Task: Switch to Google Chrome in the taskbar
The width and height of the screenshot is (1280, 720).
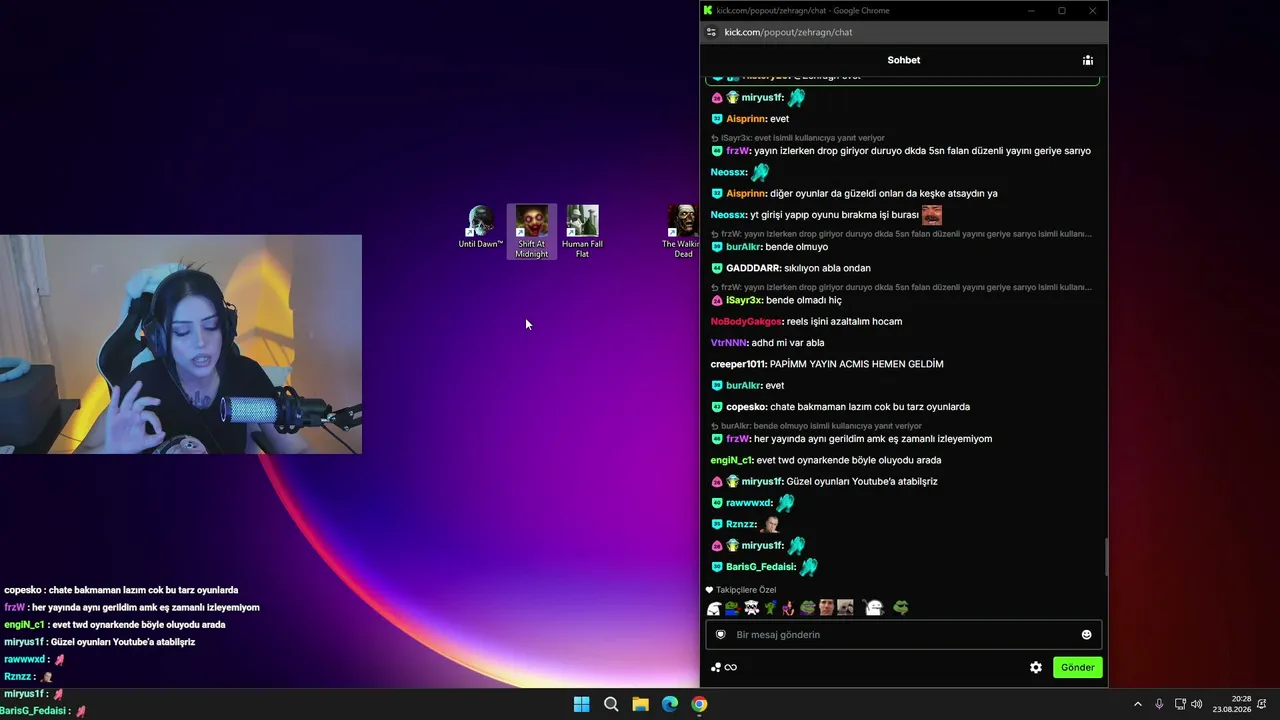Action: click(x=699, y=704)
